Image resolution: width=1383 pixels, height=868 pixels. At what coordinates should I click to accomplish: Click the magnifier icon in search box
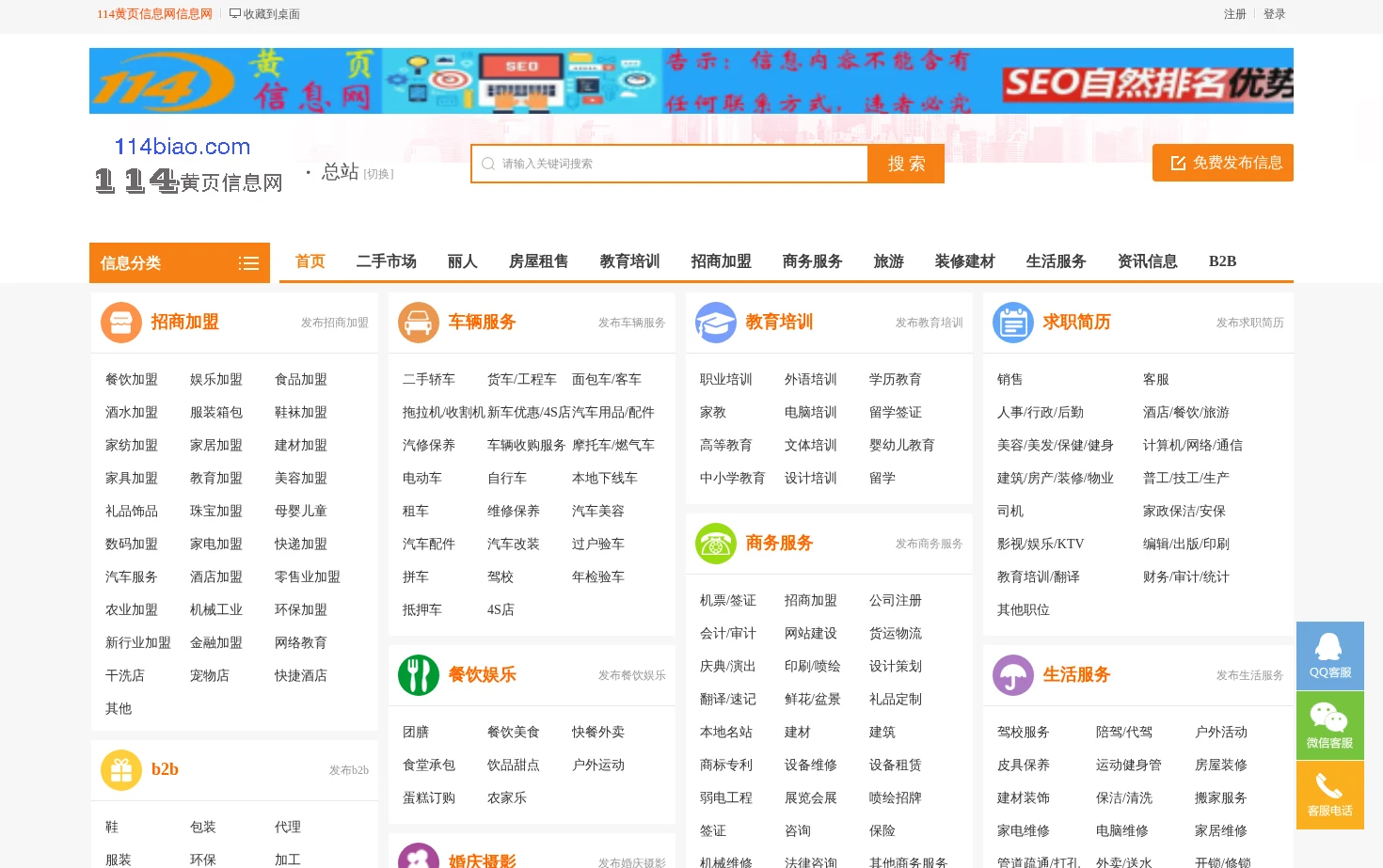pyautogui.click(x=487, y=164)
